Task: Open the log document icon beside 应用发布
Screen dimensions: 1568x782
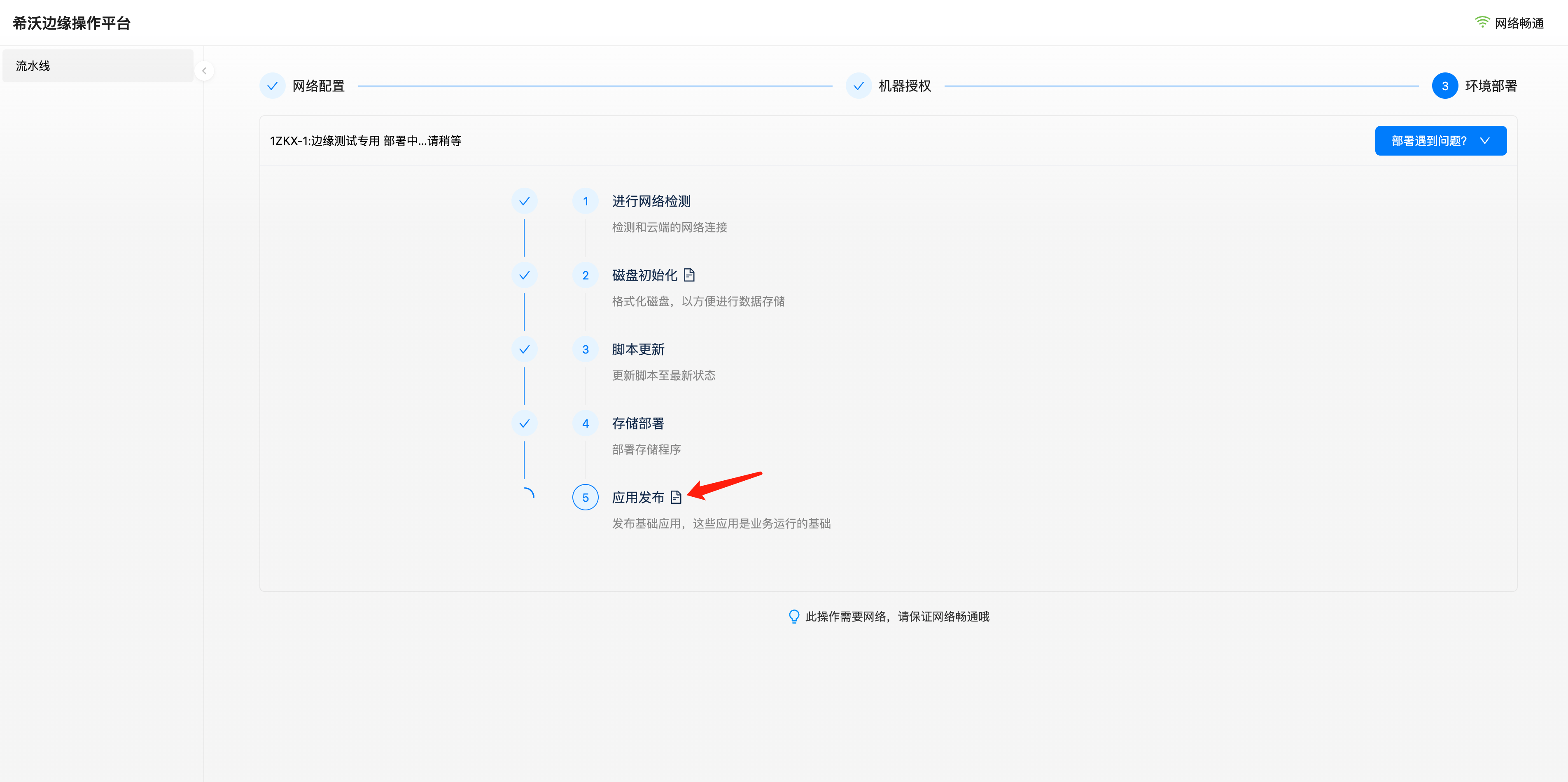Action: 676,497
